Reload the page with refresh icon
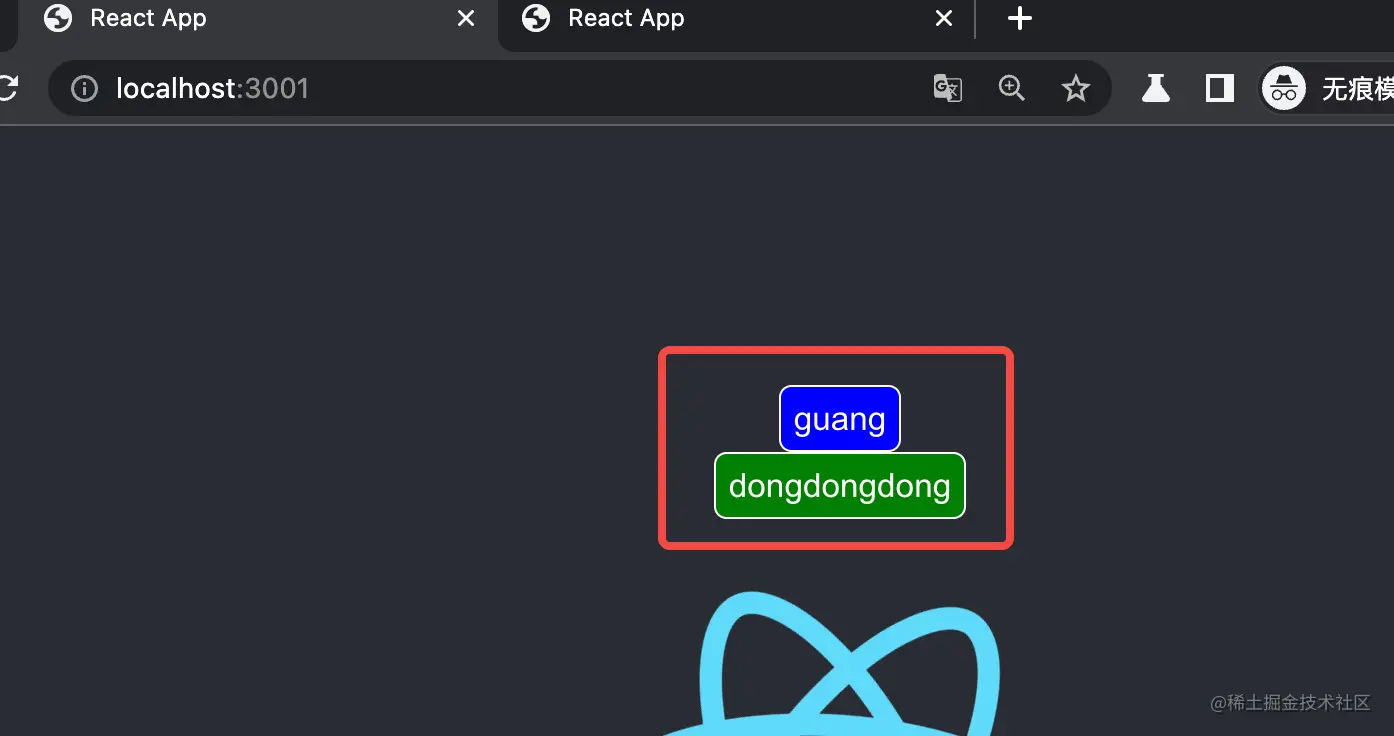Screen dimensions: 1394x736 6,88
